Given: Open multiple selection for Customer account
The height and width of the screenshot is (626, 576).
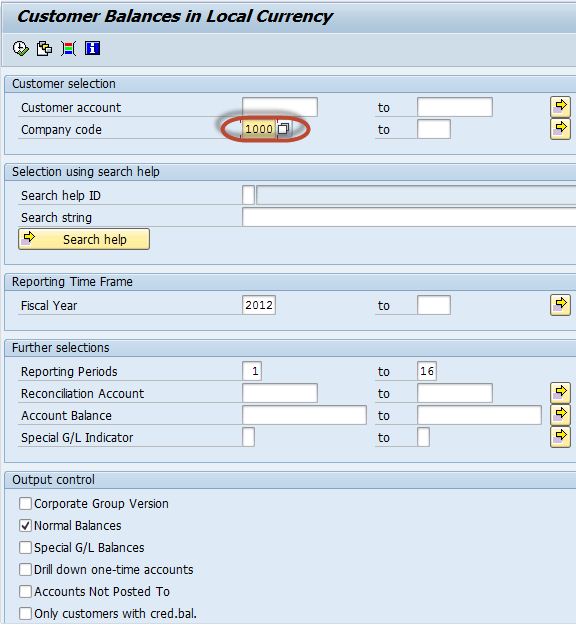Looking at the screenshot, I should point(560,107).
